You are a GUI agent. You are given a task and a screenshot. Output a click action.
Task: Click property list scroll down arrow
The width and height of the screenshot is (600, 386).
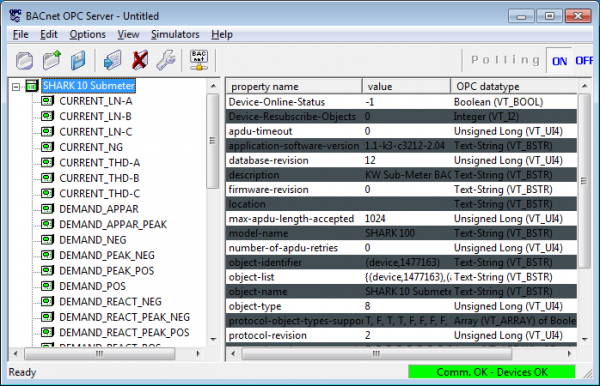[584, 339]
